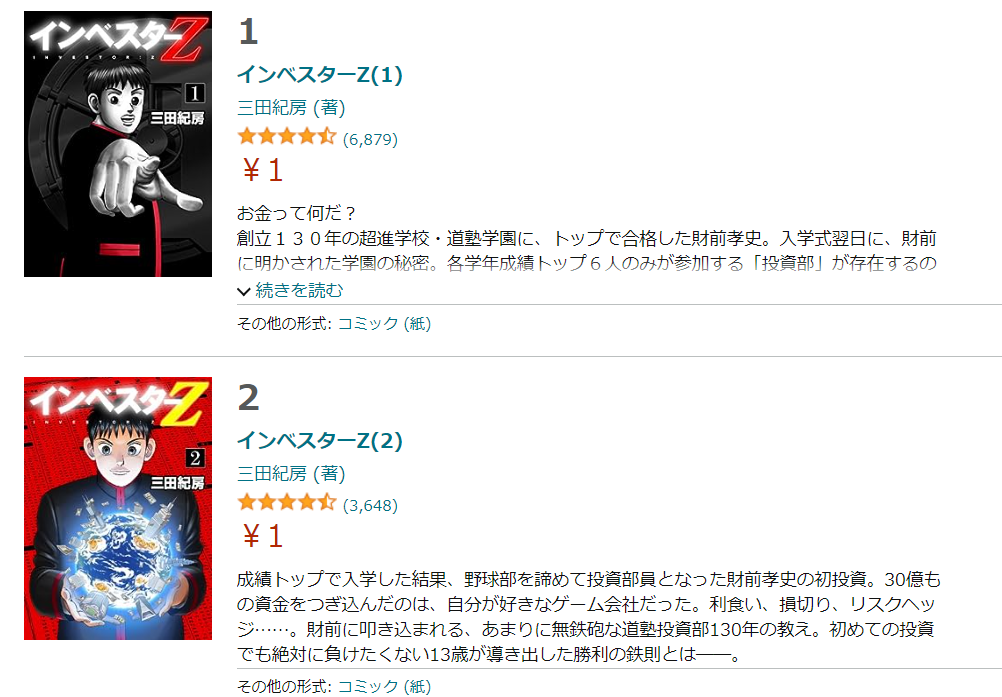Screen dimensions: 1002x697
Task: Select コミック (紙) format for volume 1
Action: 384,324
